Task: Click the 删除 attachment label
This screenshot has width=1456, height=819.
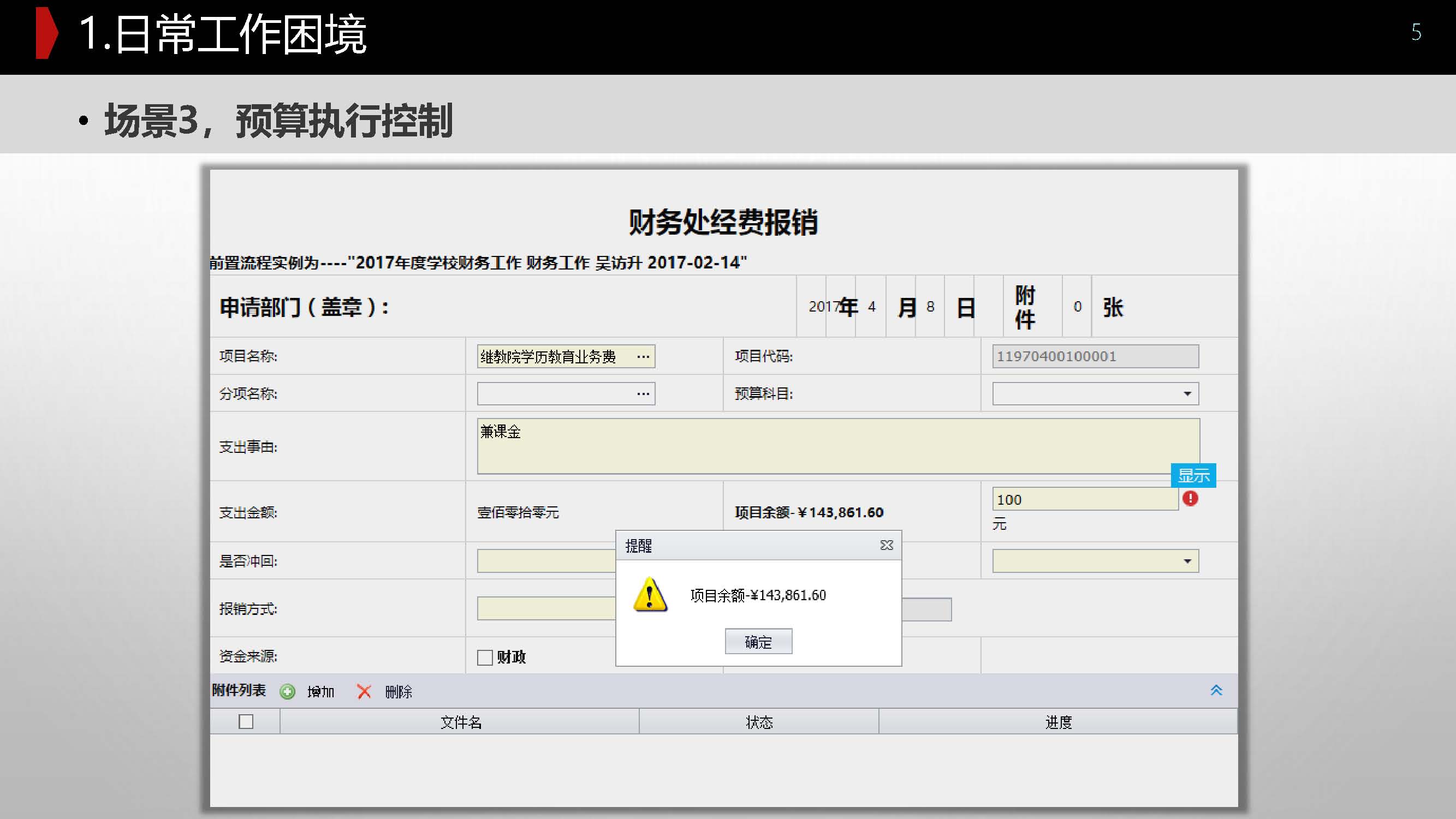Action: coord(399,691)
